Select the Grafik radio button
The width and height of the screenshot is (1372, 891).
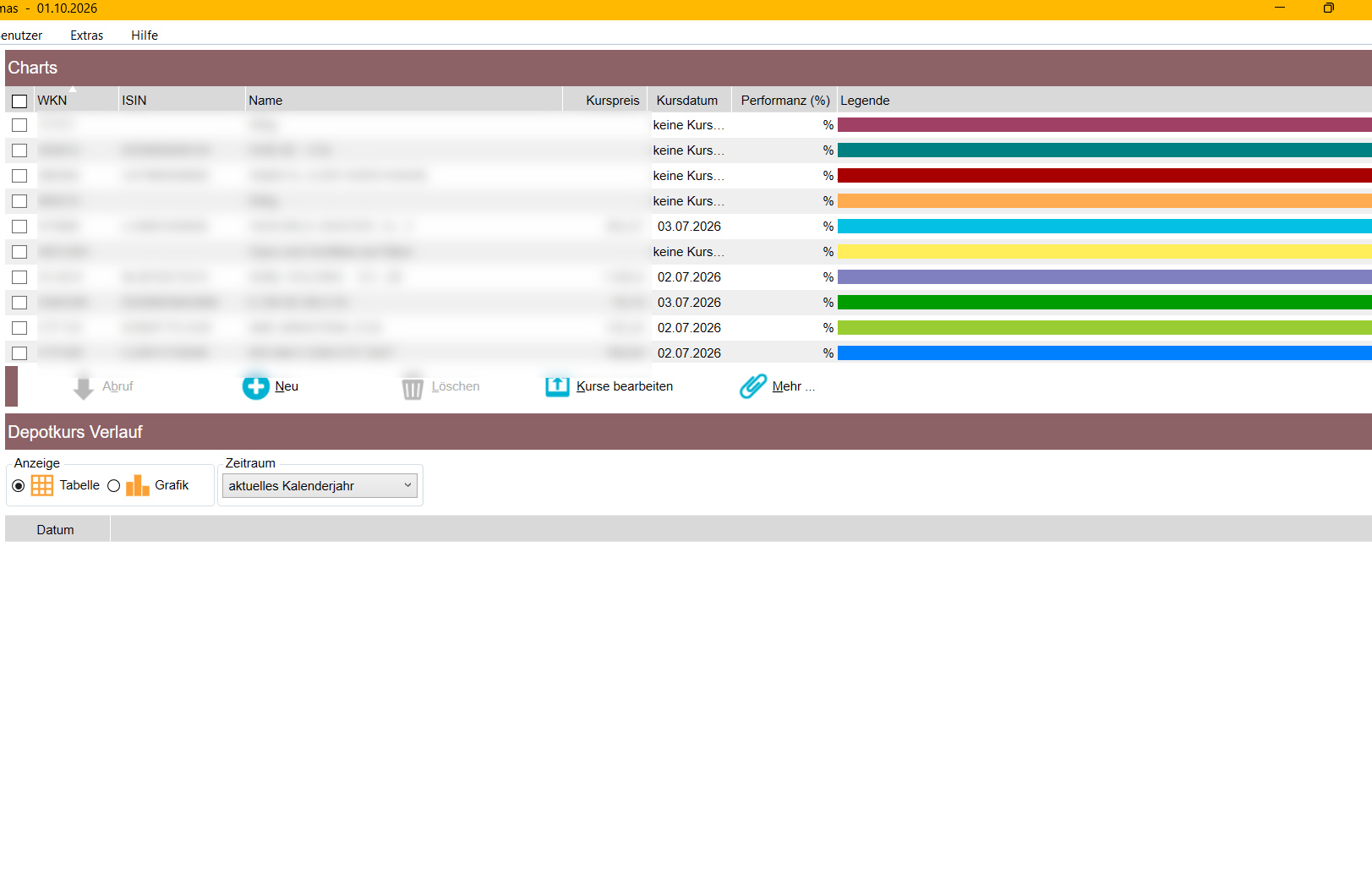pyautogui.click(x=113, y=486)
